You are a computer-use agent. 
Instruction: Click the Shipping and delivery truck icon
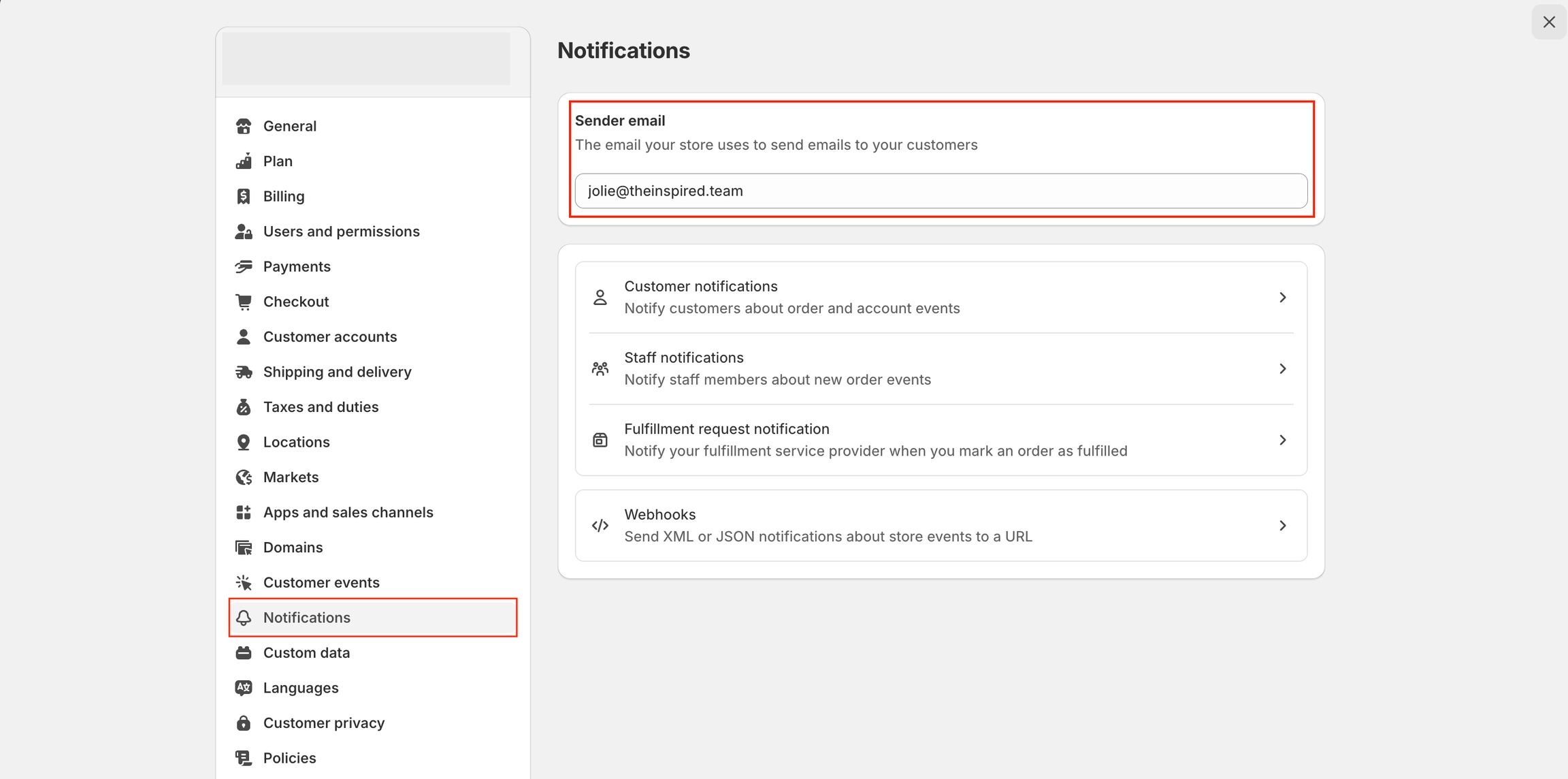(243, 372)
